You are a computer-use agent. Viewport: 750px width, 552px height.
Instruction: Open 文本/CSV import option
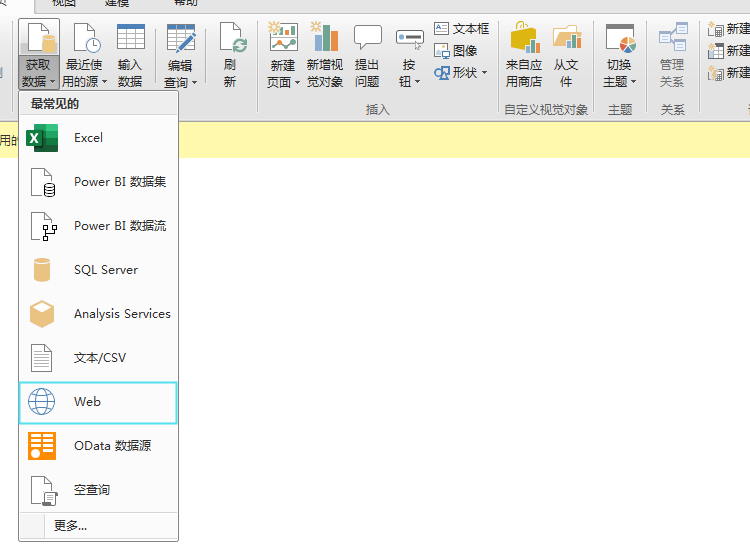click(98, 358)
